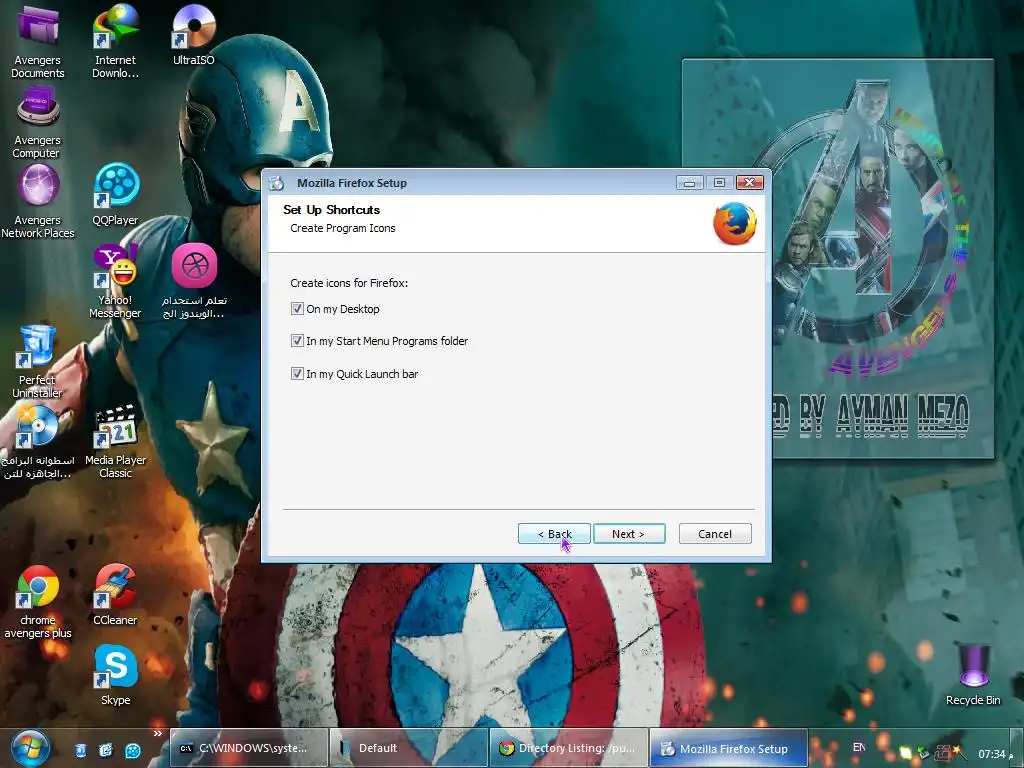1024x768 pixels.
Task: Select the QQPlayer shortcut
Action: pyautogui.click(x=116, y=195)
